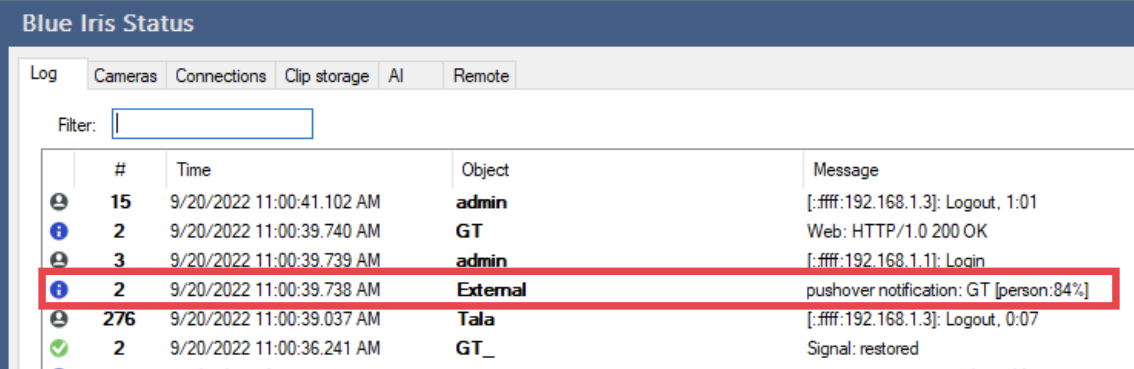Click user icon on admin Login row
The width and height of the screenshot is (1134, 369).
59,260
